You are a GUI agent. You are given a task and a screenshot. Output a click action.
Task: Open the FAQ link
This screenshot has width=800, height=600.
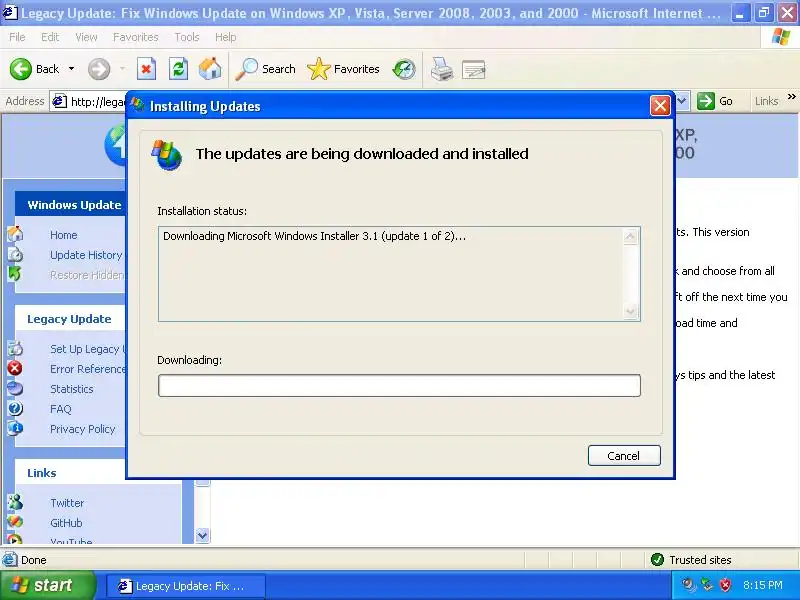pyautogui.click(x=61, y=409)
